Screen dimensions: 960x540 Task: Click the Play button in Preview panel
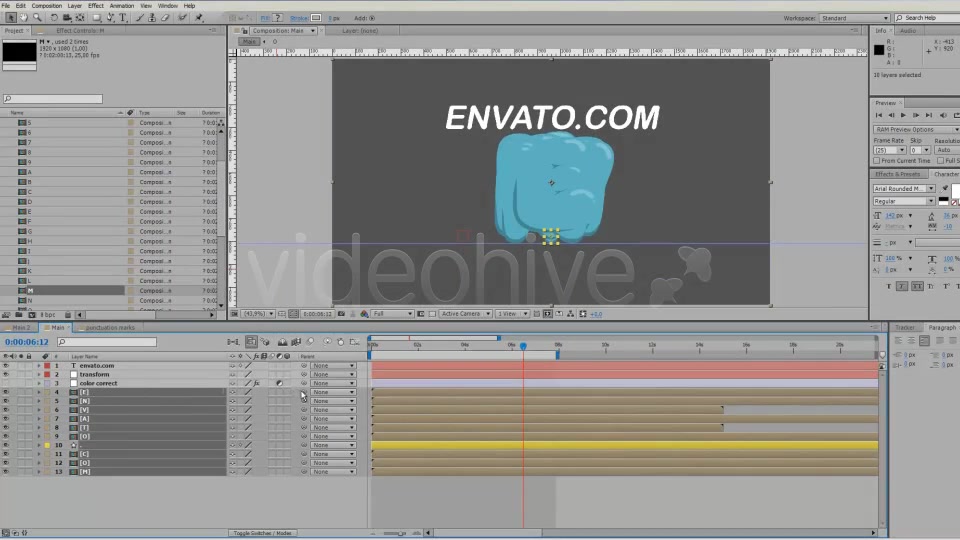[x=903, y=115]
